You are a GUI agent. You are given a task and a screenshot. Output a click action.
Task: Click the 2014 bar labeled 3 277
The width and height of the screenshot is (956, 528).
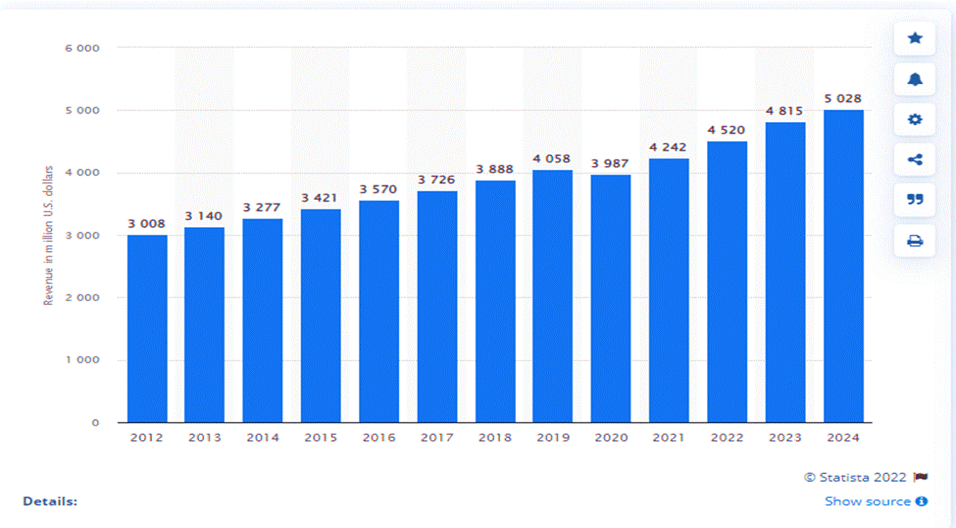click(263, 321)
